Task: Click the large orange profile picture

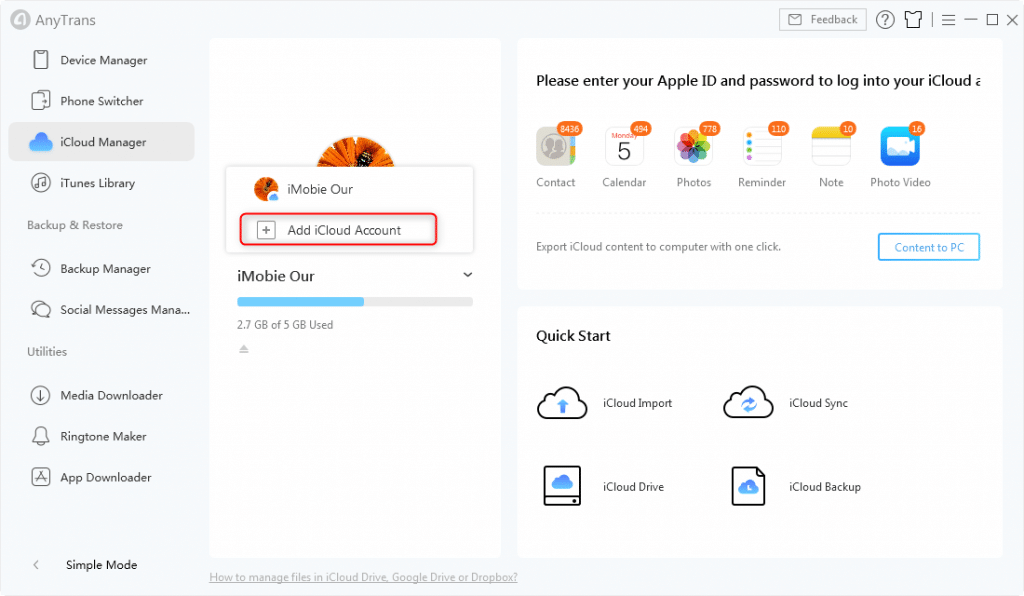Action: (355, 151)
